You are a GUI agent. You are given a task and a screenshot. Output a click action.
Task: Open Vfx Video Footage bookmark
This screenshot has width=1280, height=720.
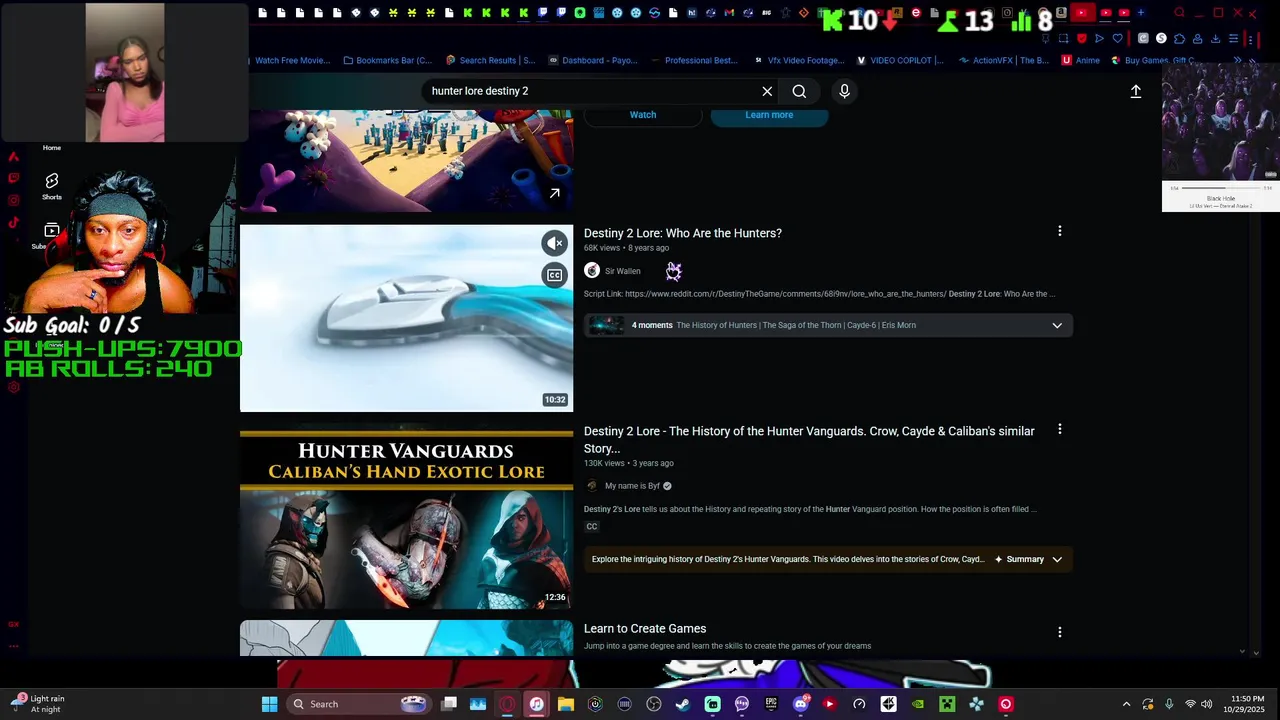click(799, 60)
